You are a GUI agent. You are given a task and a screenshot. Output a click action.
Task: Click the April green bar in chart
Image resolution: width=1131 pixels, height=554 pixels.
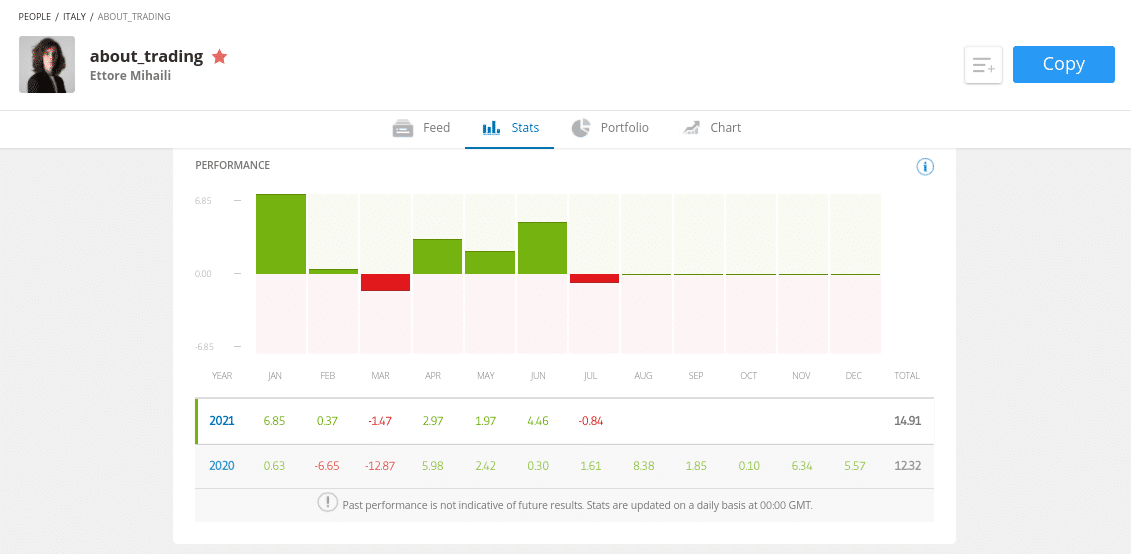click(437, 257)
